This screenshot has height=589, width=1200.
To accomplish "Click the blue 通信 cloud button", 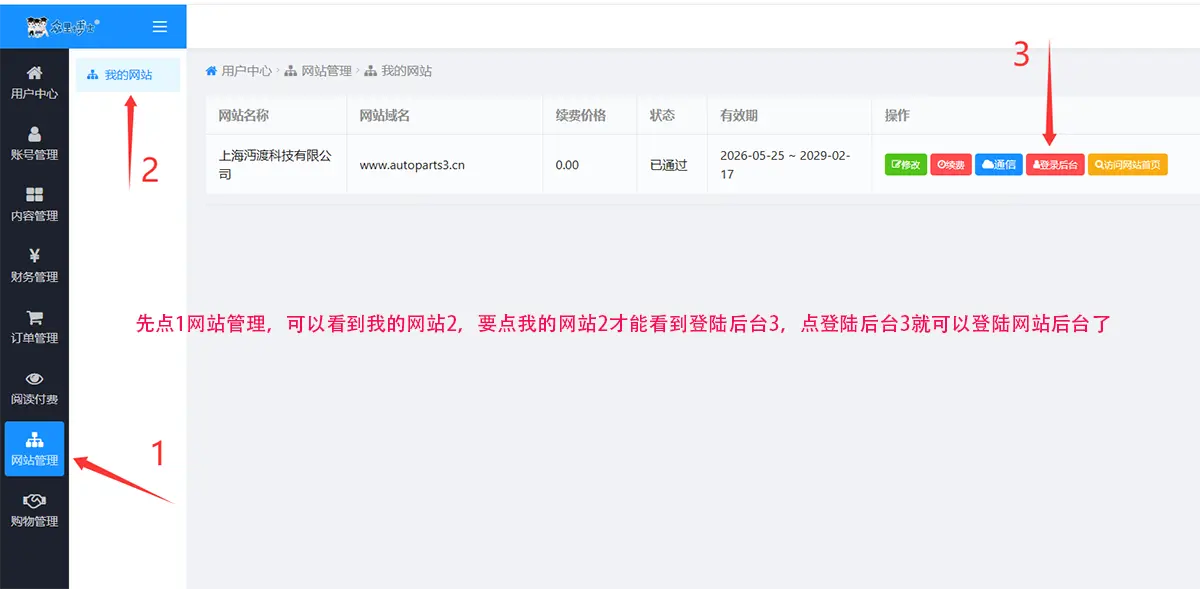I will click(x=998, y=165).
